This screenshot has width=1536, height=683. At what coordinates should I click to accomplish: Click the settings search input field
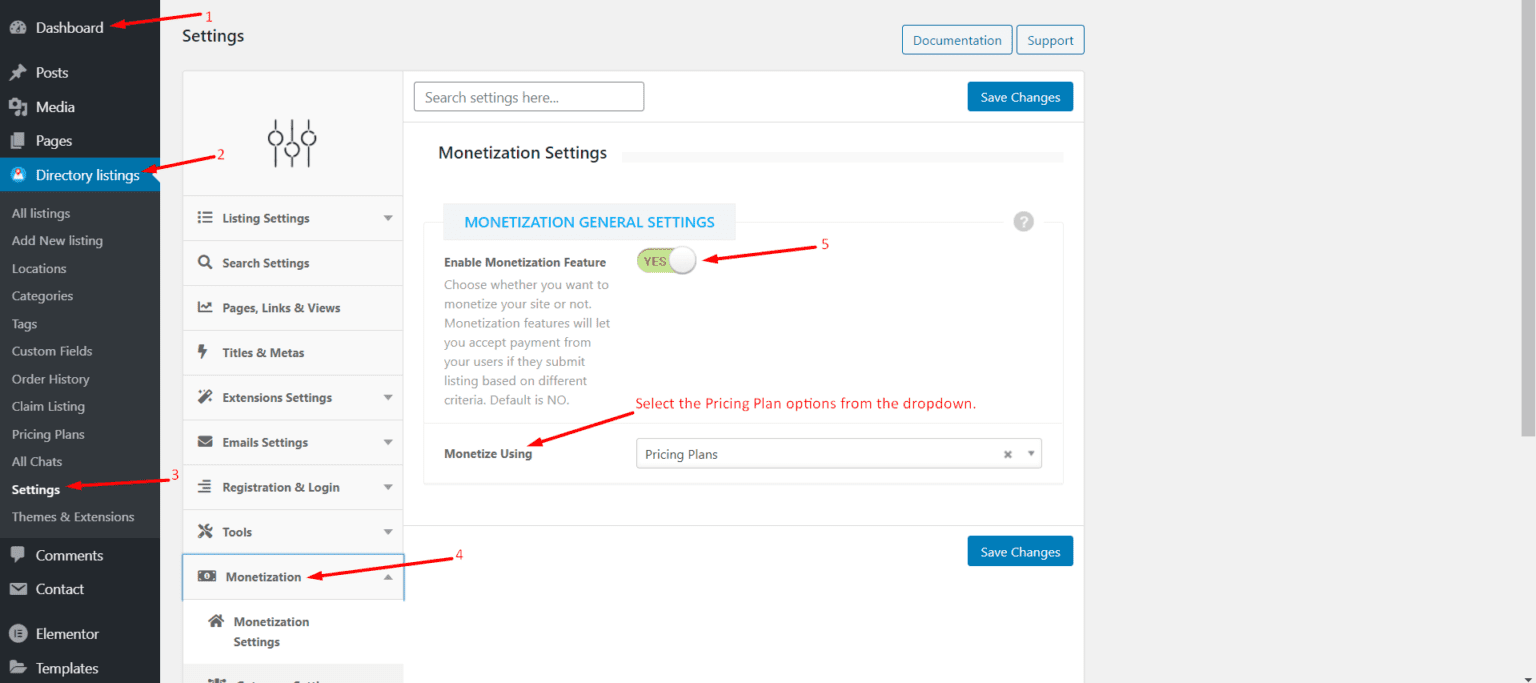coord(528,96)
